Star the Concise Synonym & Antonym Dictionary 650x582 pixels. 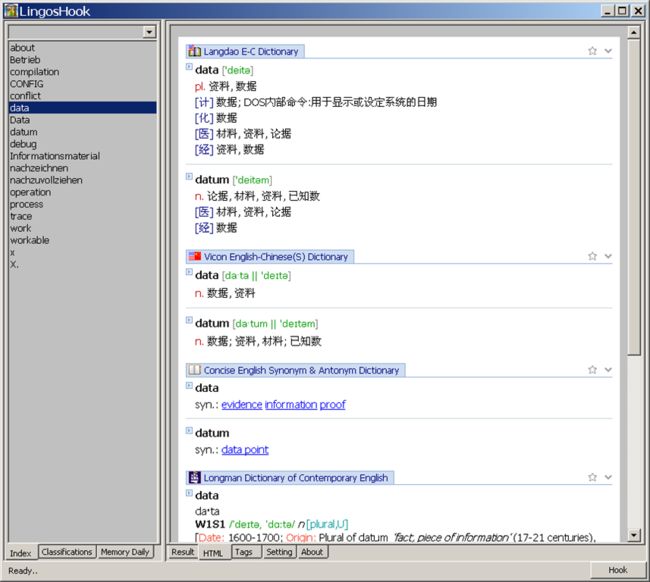coord(592,370)
